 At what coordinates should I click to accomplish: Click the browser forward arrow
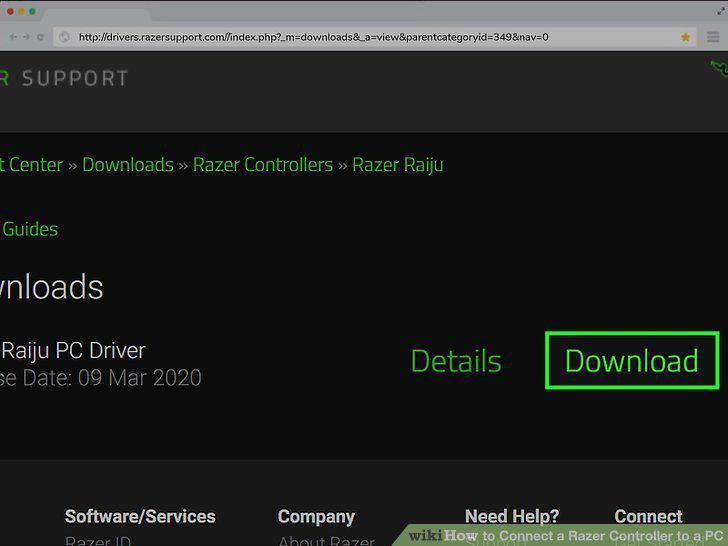coord(26,37)
